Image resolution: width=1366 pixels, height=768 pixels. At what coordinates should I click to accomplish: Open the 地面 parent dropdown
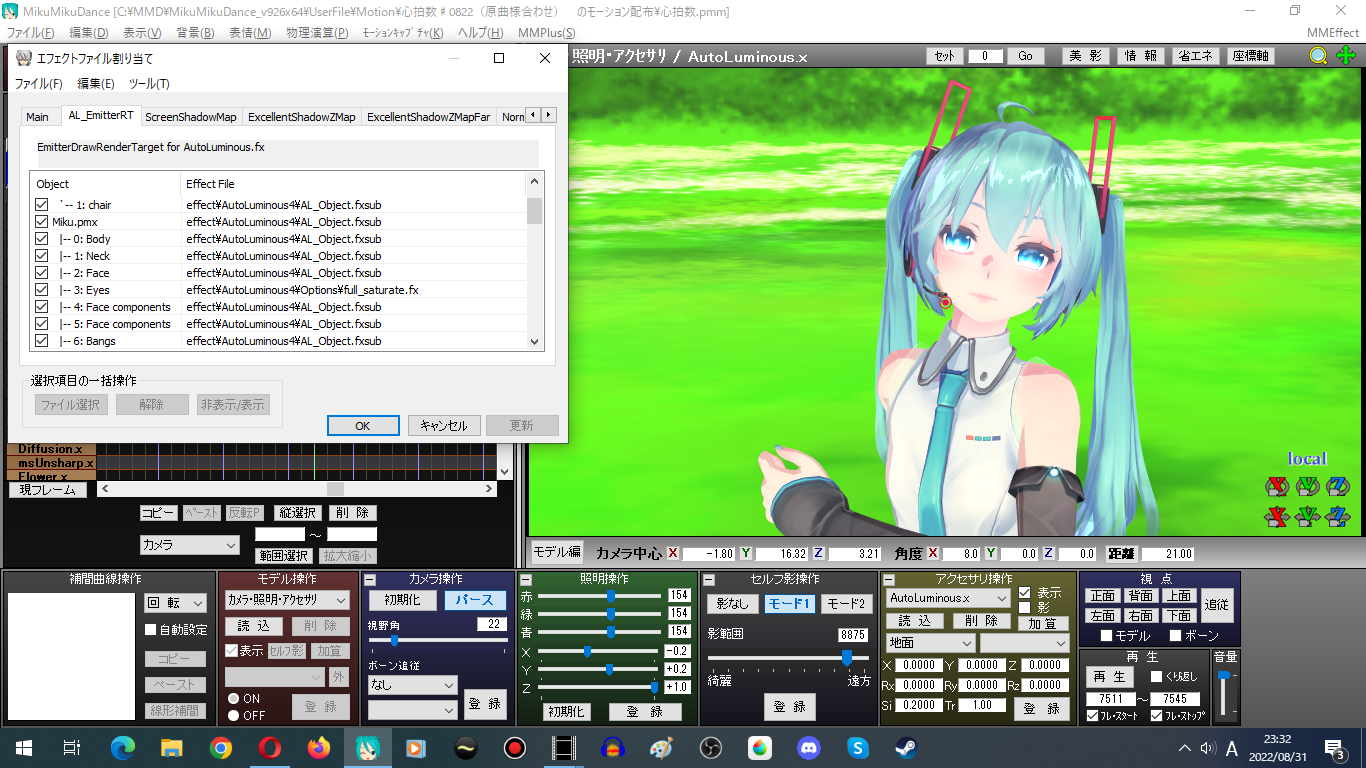click(930, 643)
